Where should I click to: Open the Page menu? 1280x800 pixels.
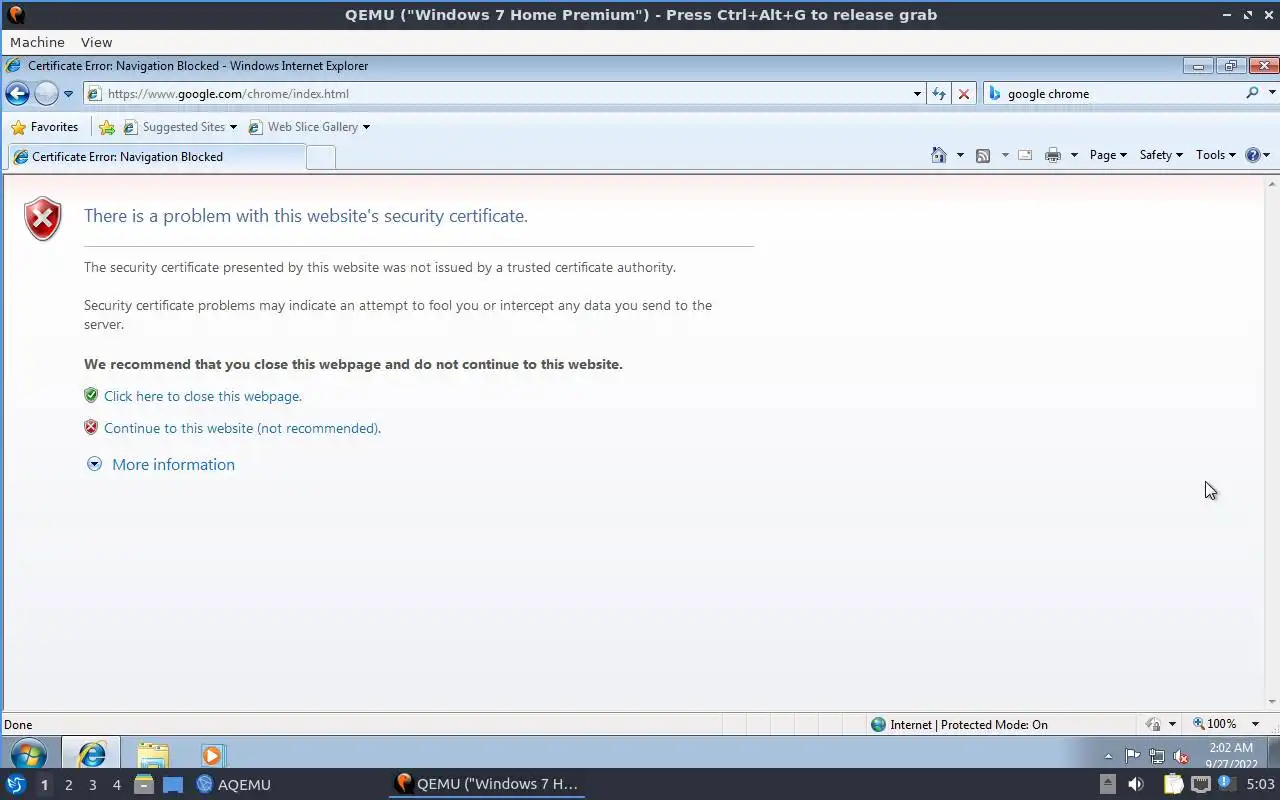pos(1108,155)
